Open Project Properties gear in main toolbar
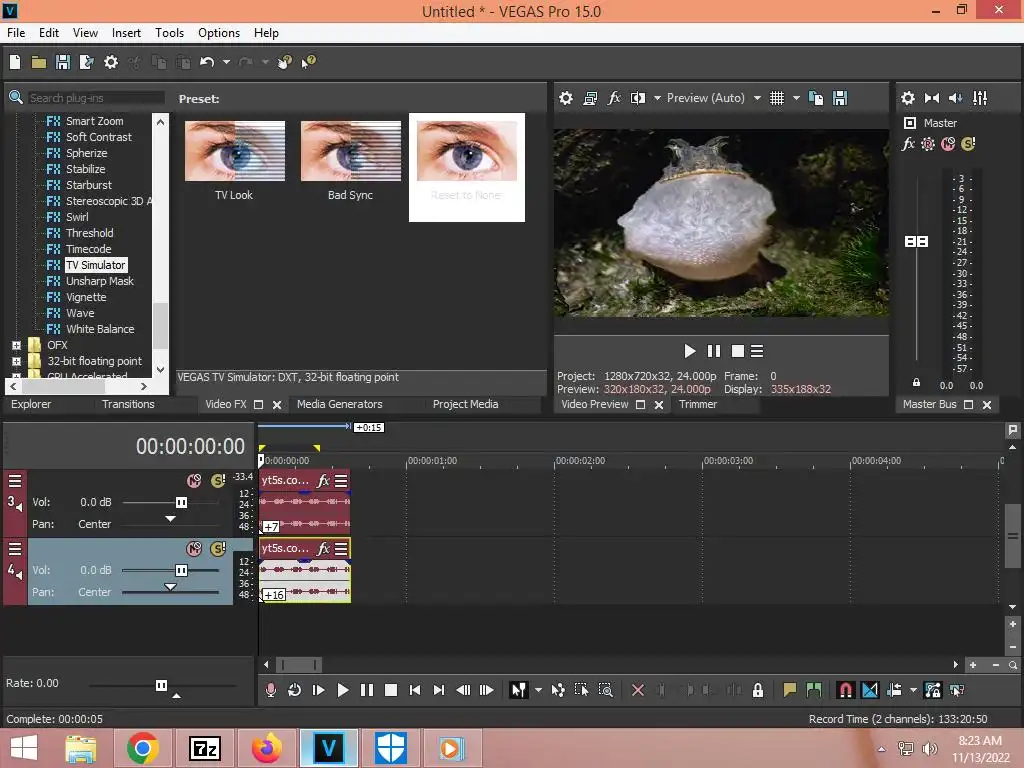1024x768 pixels. coord(111,62)
